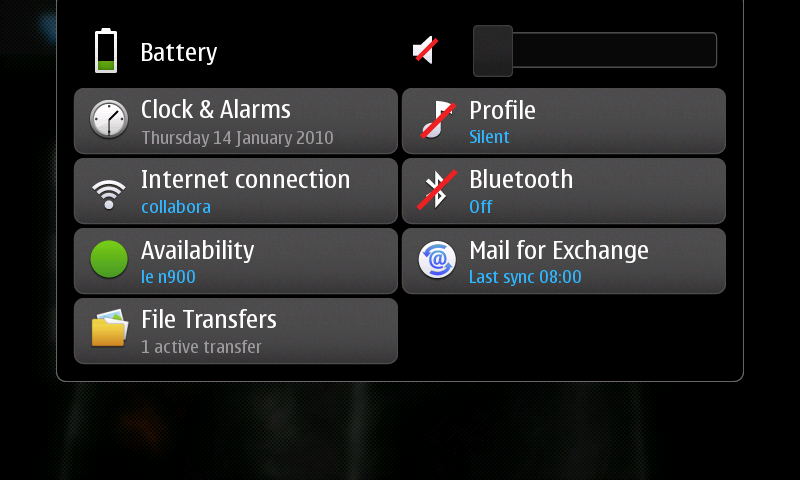The image size is (800, 480).
Task: Open Clock & Alarms settings
Action: pyautogui.click(x=236, y=121)
